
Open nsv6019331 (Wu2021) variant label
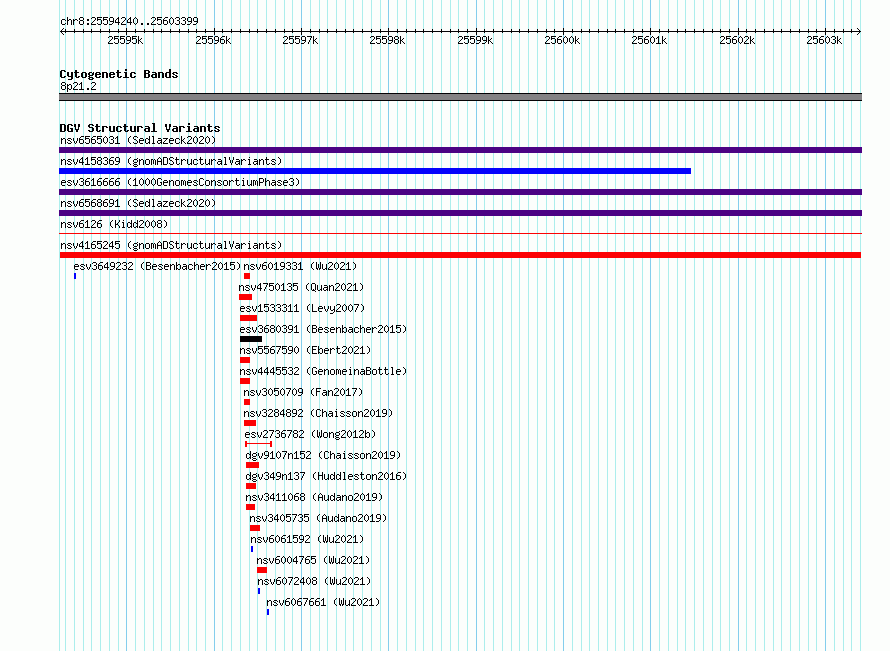pos(300,266)
